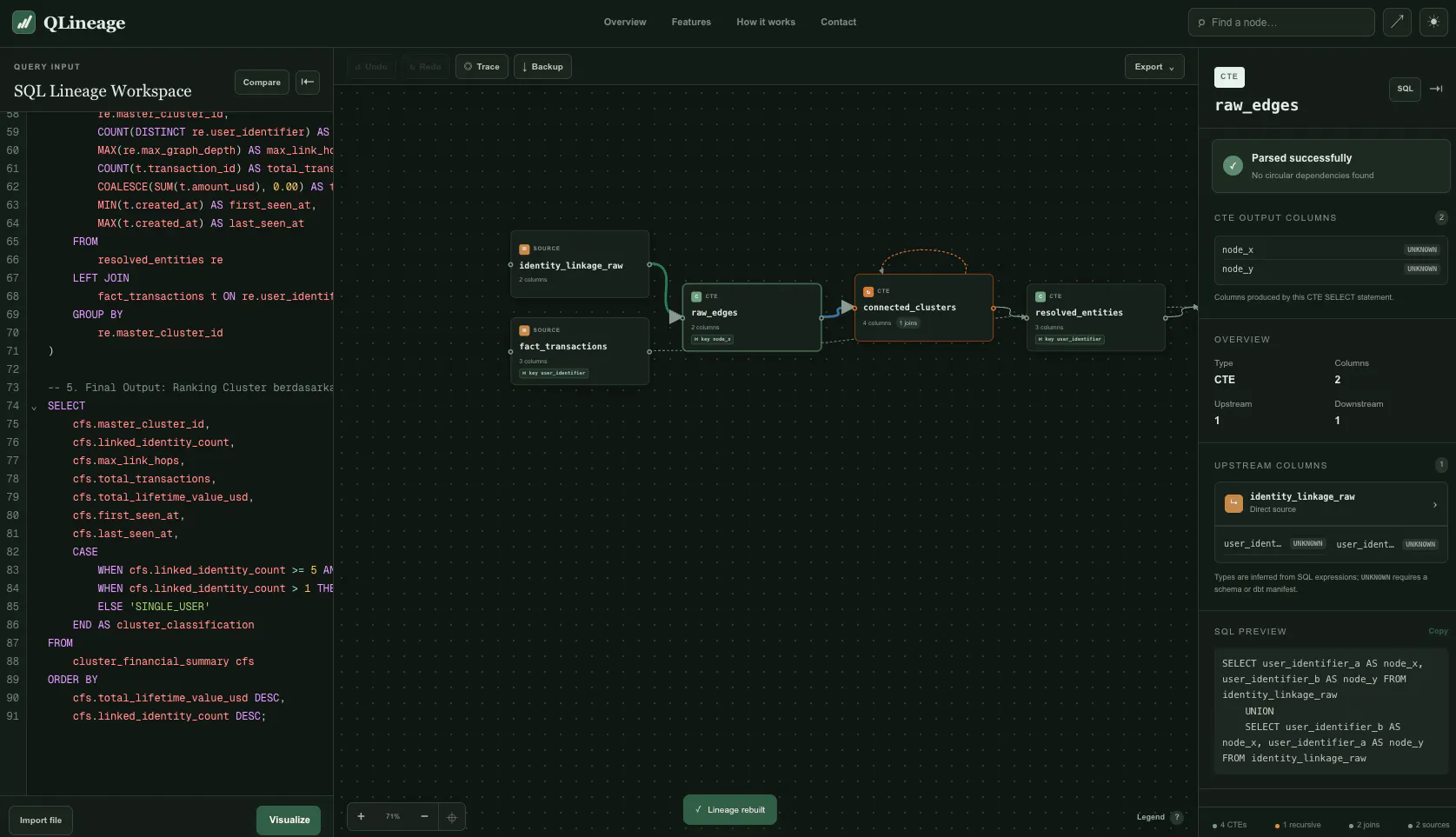Click the node_y output column row
The image size is (1456, 837).
point(1331,269)
